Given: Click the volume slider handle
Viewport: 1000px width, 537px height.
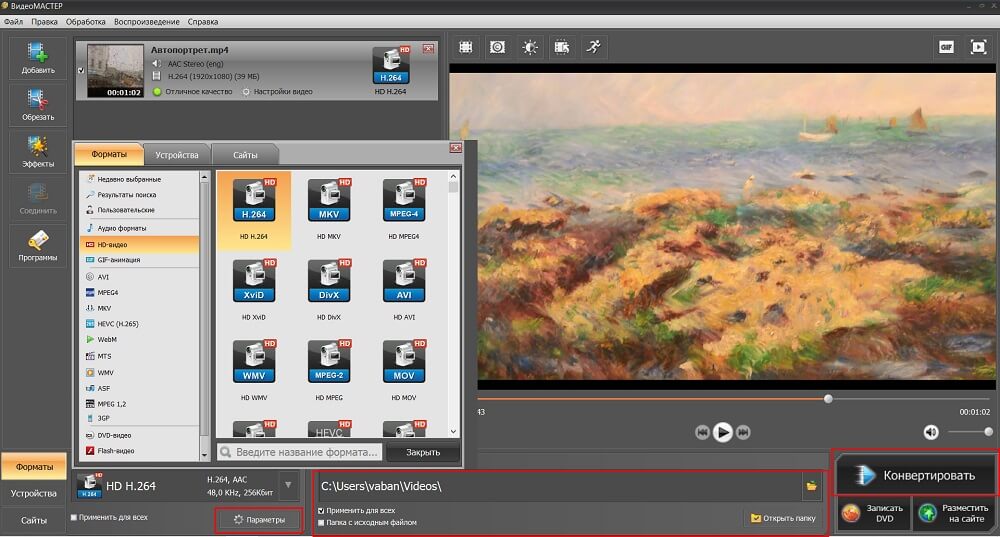Looking at the screenshot, I should pos(988,432).
